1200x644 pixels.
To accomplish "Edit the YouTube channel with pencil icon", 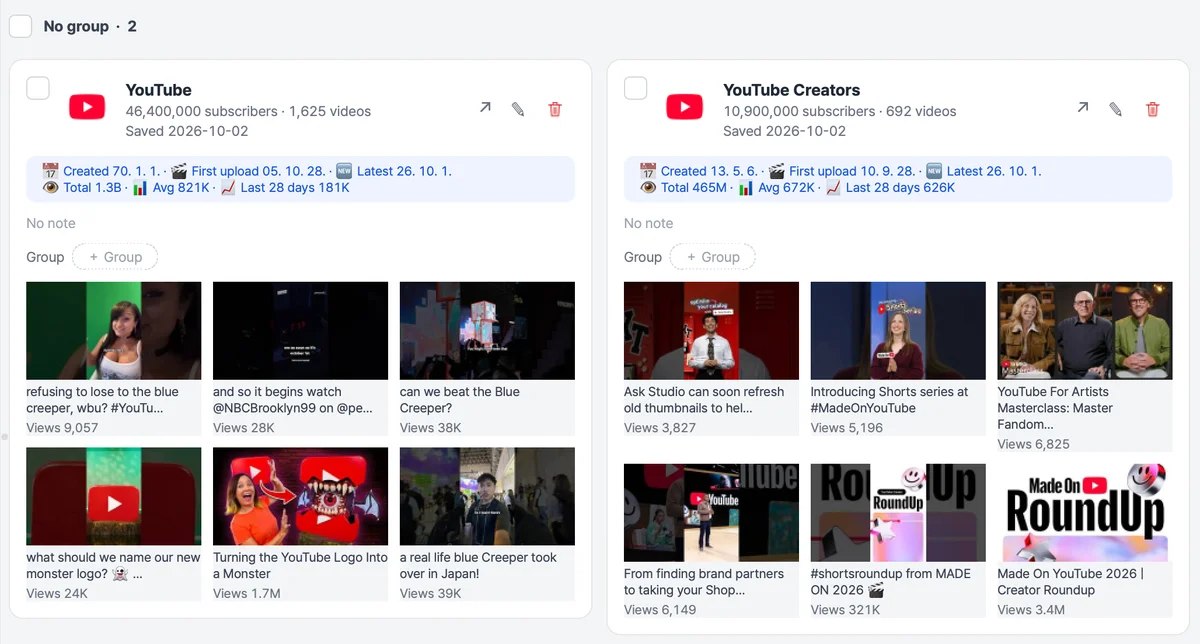I will pyautogui.click(x=518, y=109).
